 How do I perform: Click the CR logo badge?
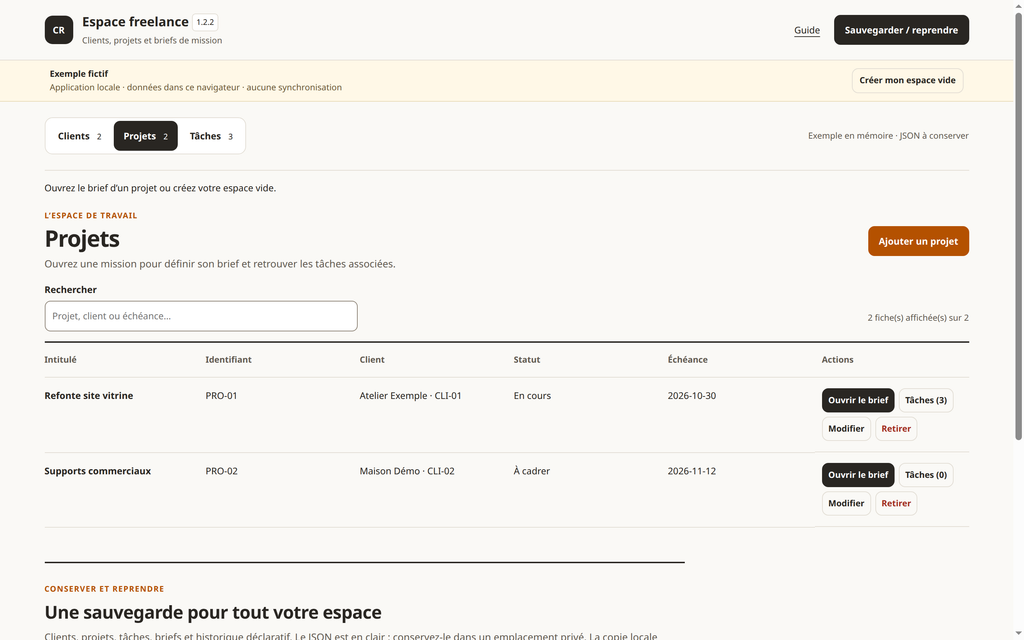tap(59, 30)
